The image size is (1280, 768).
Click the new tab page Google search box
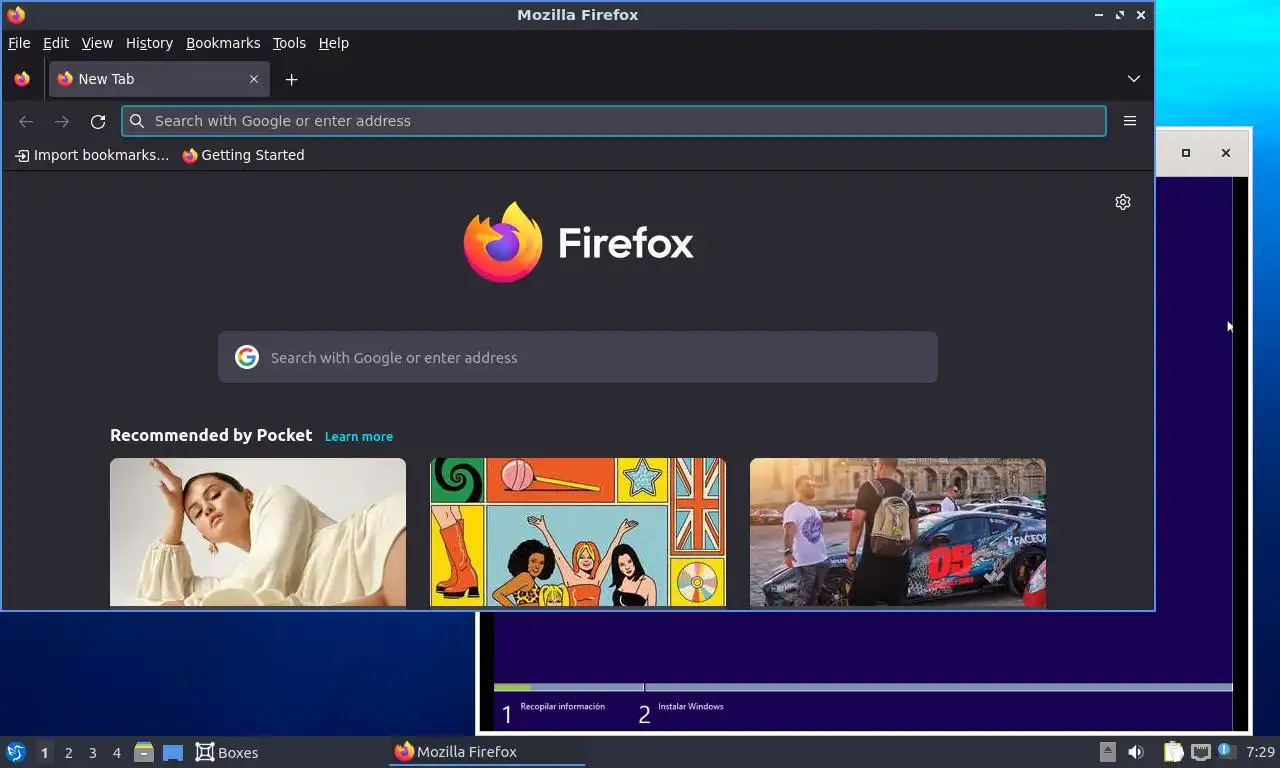point(578,357)
